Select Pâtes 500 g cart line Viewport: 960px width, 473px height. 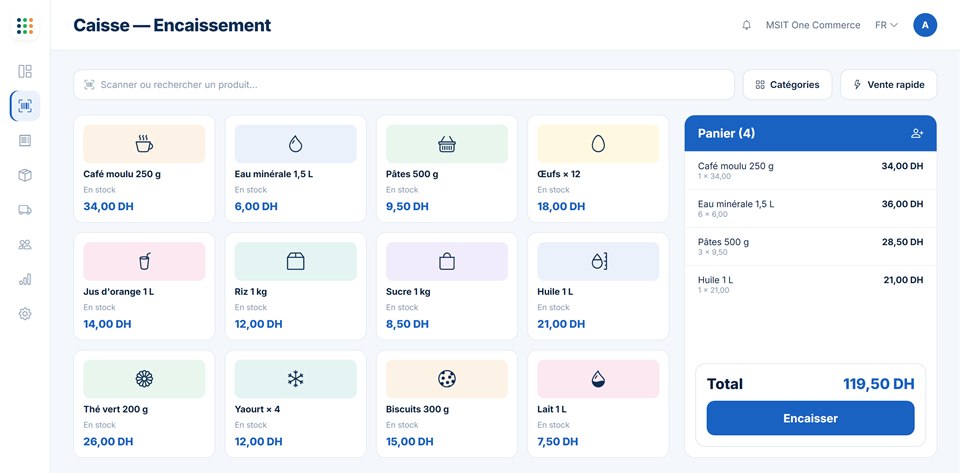pos(811,246)
